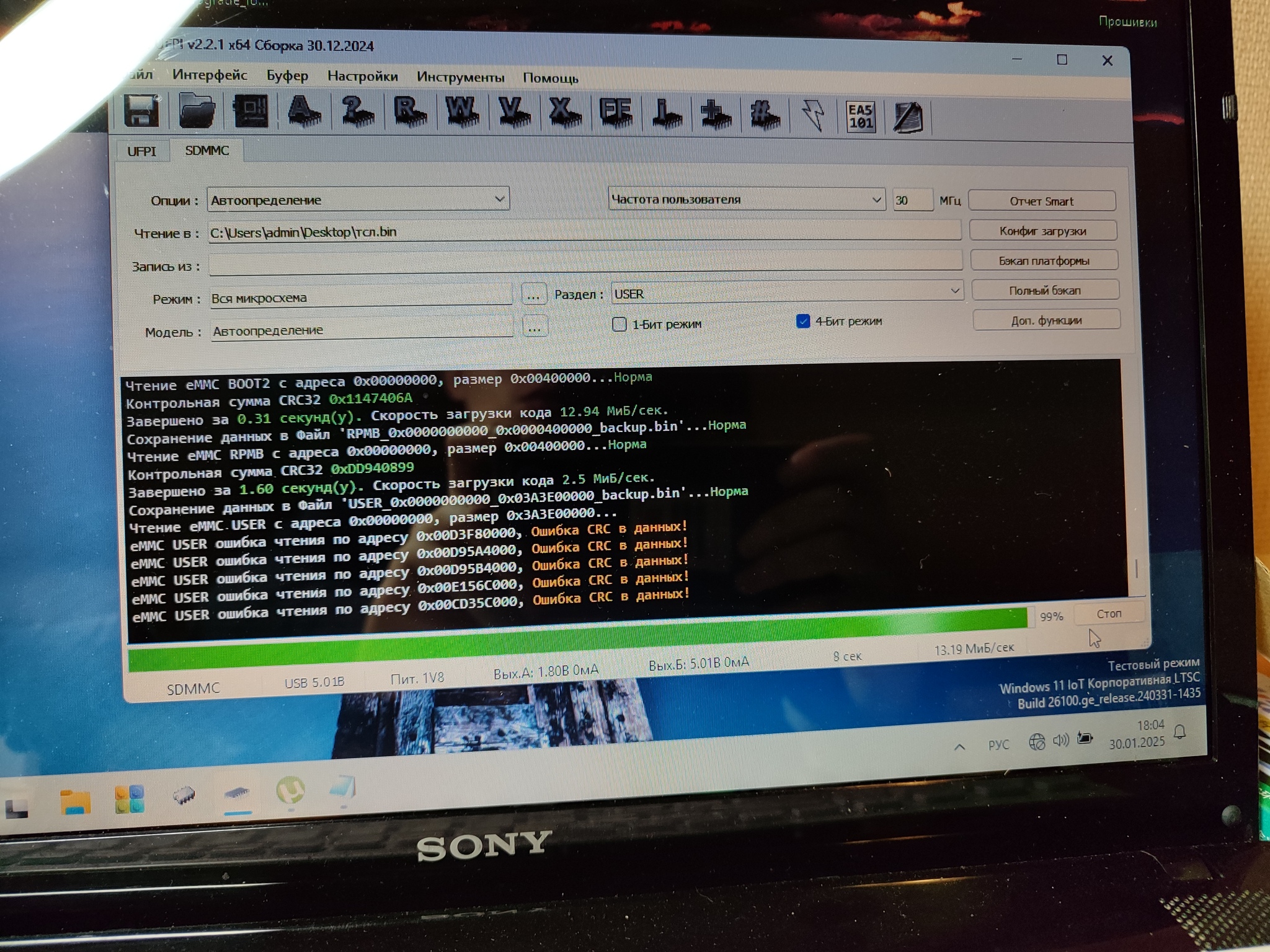This screenshot has width=1270, height=952.
Task: Click the Конфиг загрузки button
Action: click(1042, 231)
